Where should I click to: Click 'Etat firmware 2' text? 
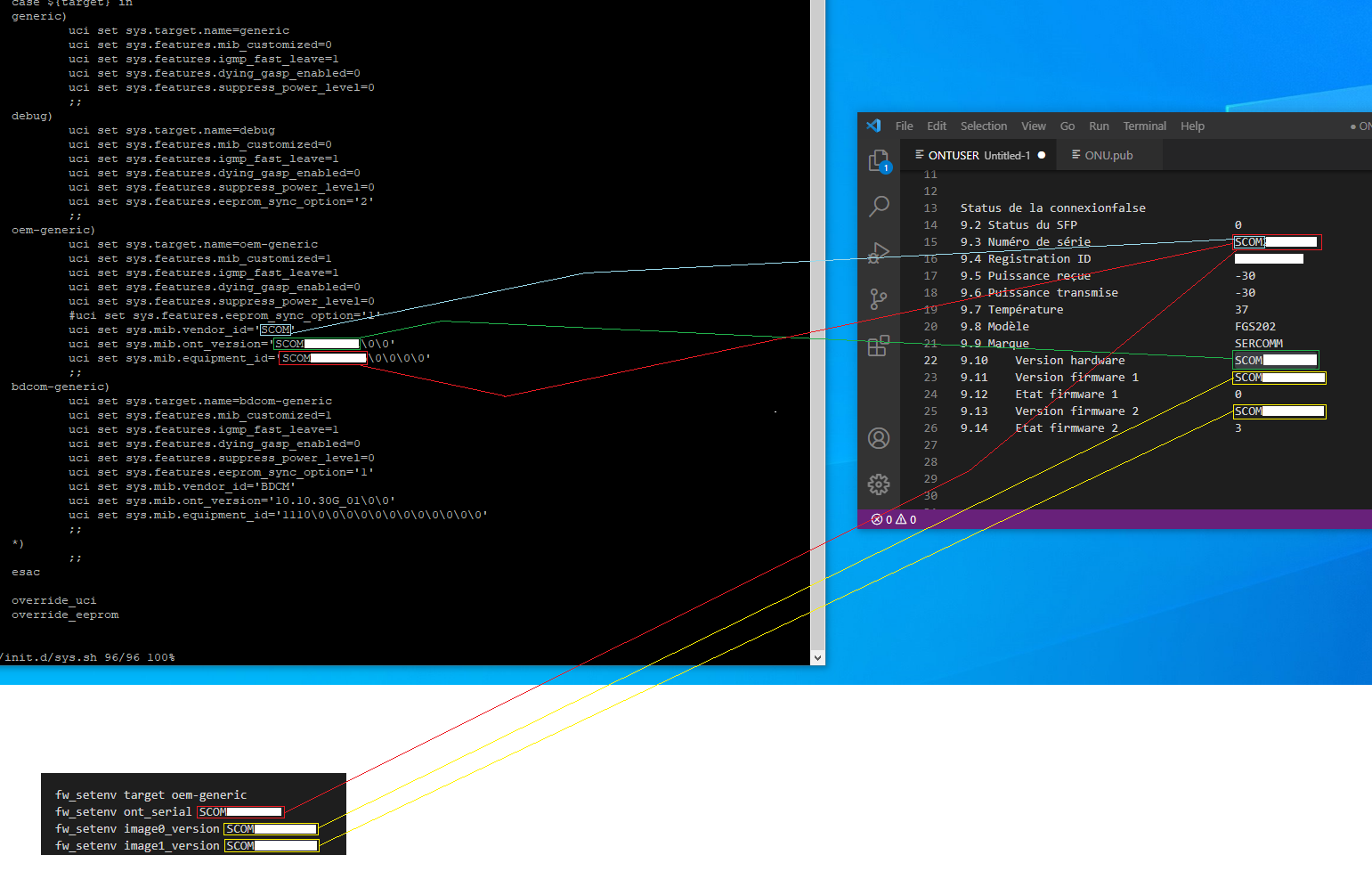coord(1066,428)
